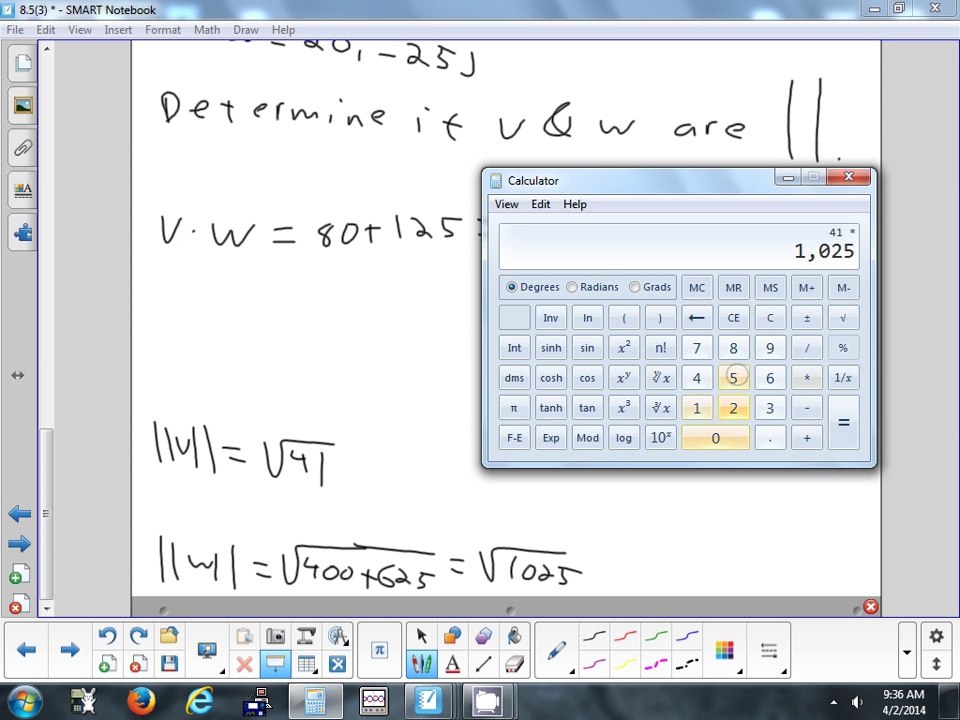Open the math pi tools button

click(379, 650)
